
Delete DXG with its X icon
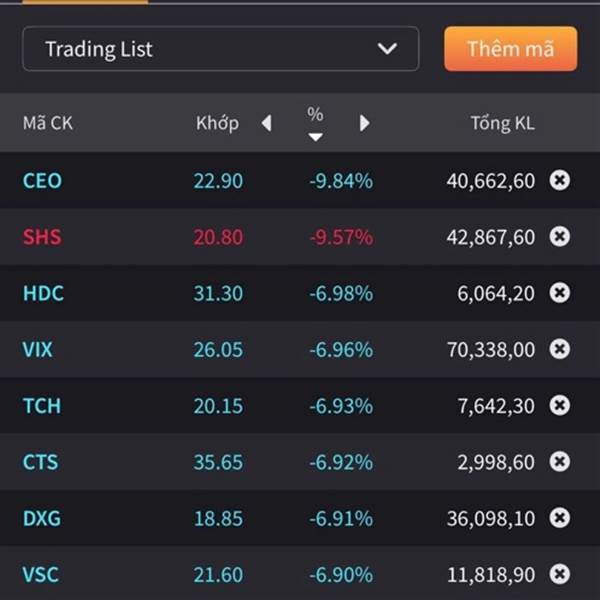click(x=560, y=518)
